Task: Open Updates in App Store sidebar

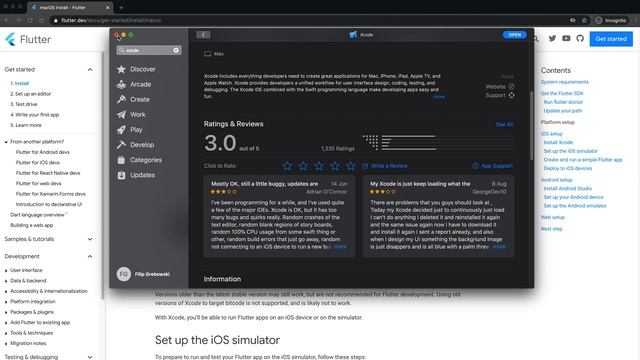Action: [136, 175]
